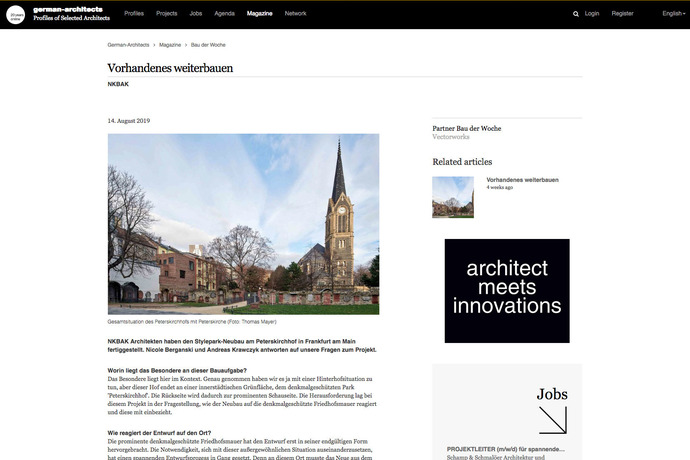Switch to the Magazine section

point(259,14)
